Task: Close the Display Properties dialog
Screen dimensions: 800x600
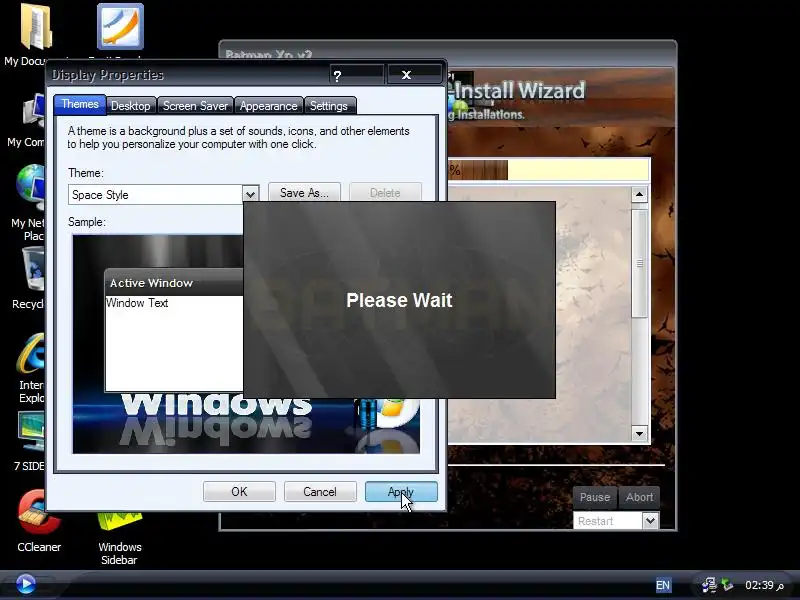Action: click(414, 75)
